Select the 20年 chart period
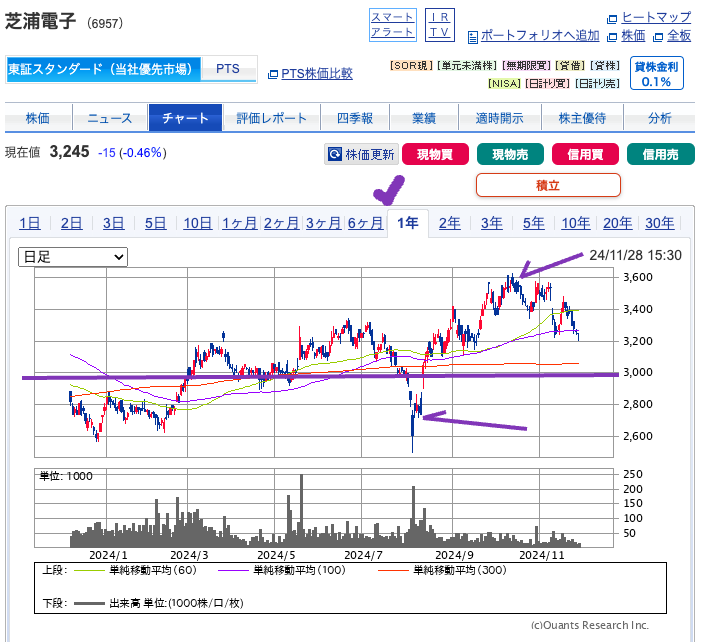Screen dimensions: 702x642 coord(618,223)
